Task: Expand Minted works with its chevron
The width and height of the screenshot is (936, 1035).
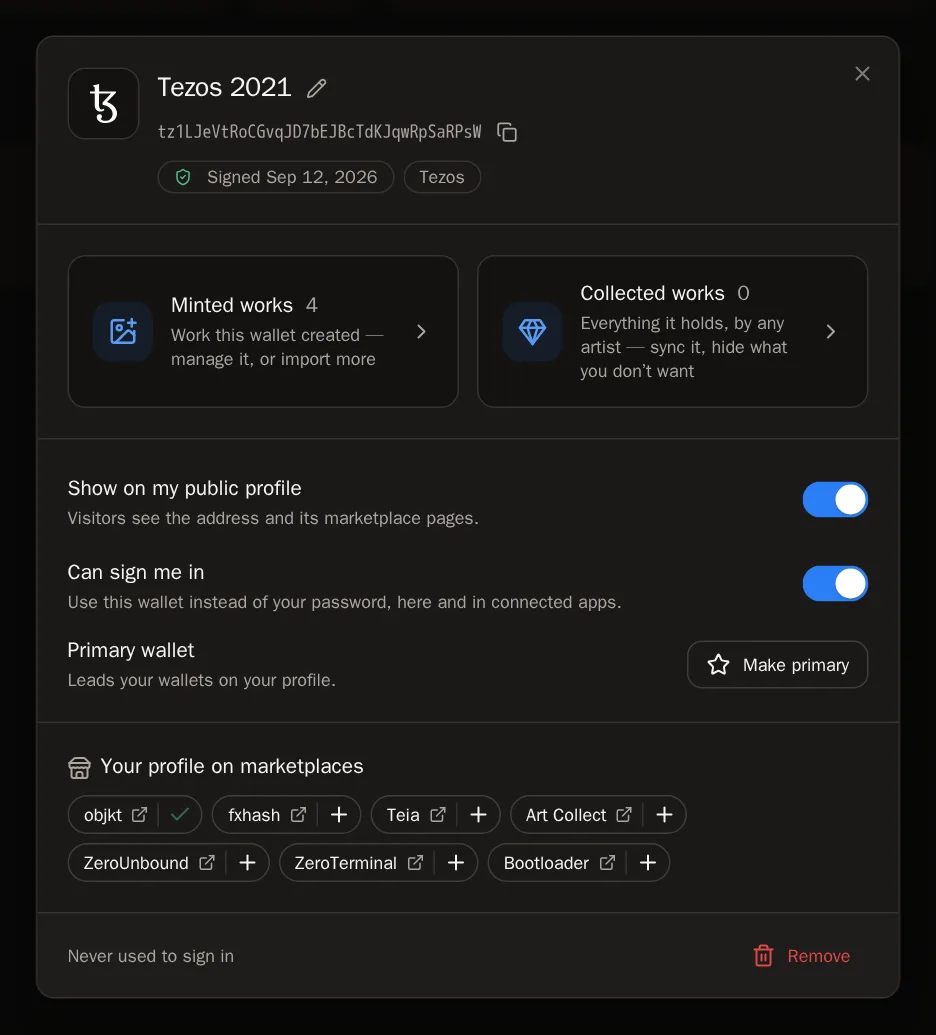Action: coord(421,331)
